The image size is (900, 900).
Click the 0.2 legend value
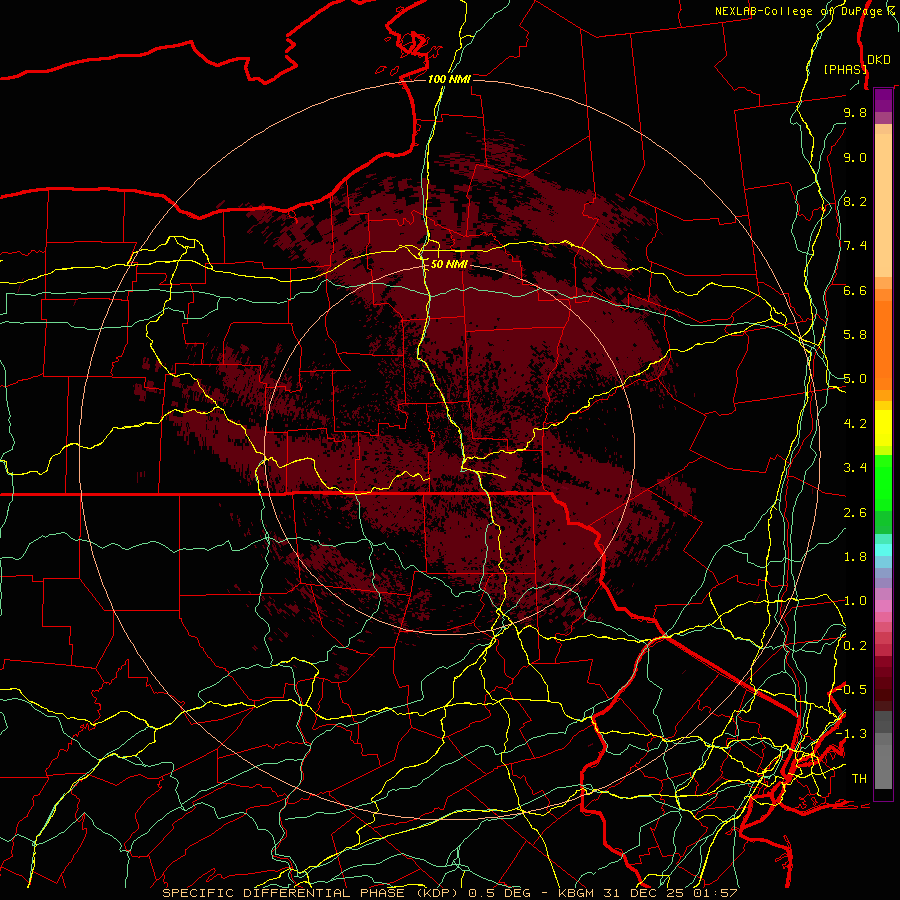click(855, 646)
